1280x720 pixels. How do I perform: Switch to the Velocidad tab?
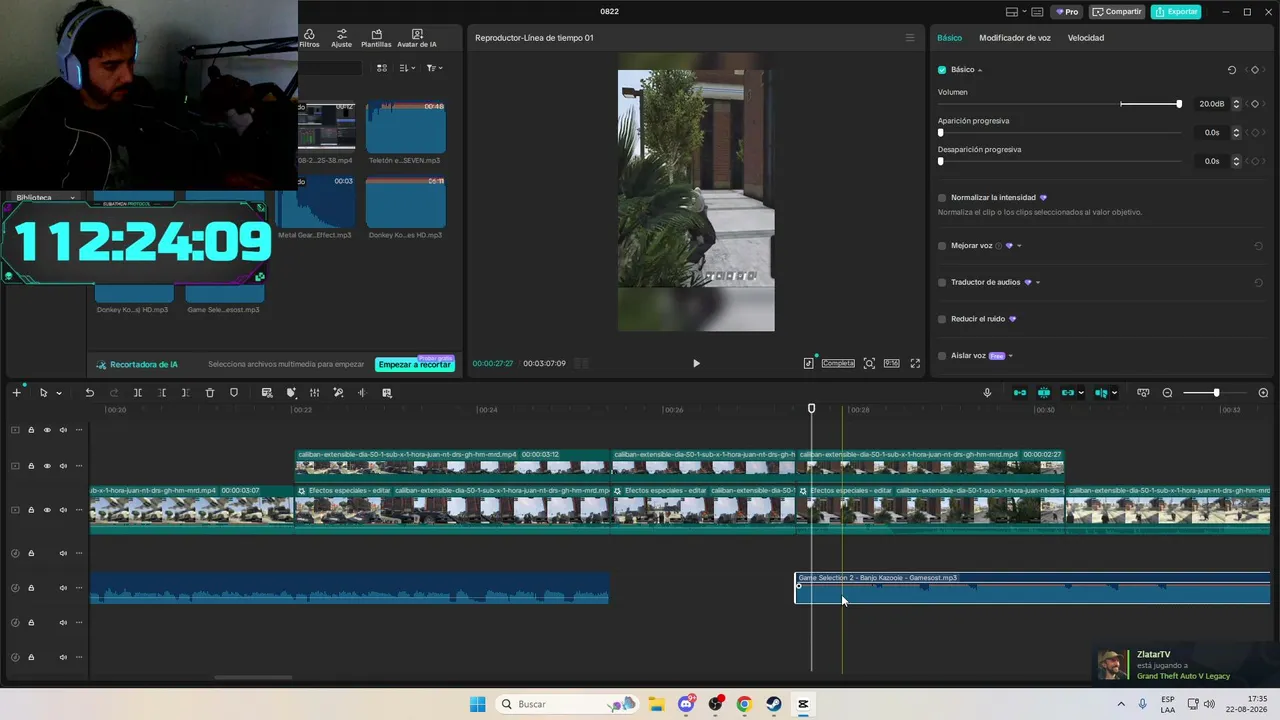tap(1086, 38)
